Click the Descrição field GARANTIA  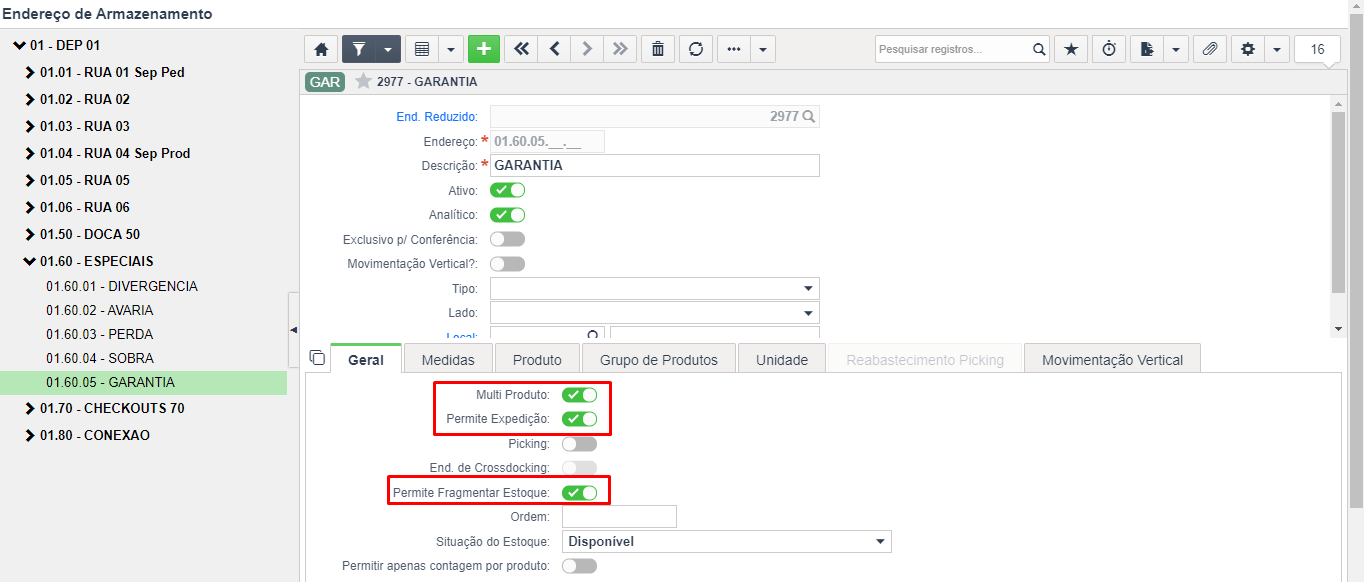[655, 165]
